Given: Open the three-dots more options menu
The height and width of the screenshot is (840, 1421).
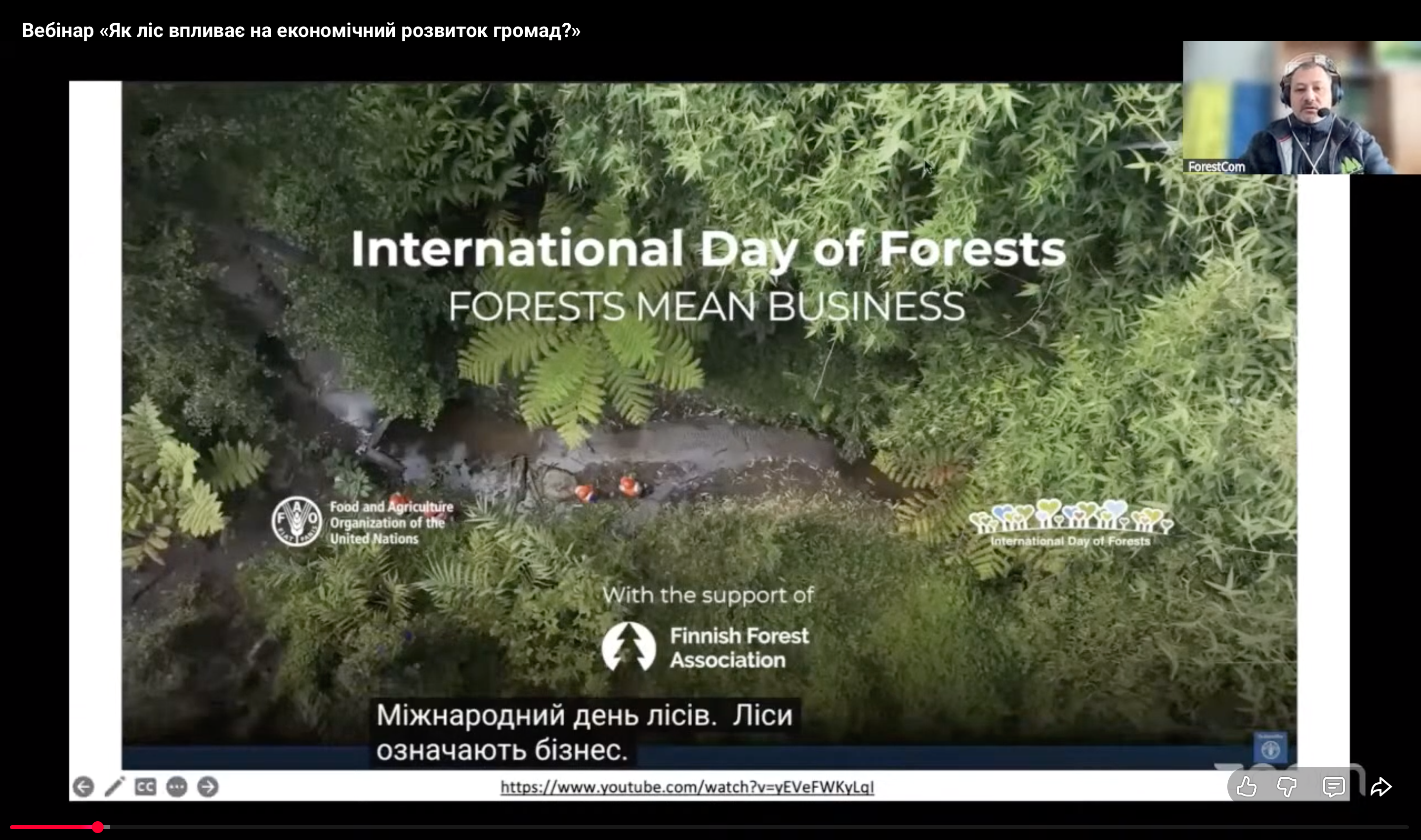Looking at the screenshot, I should (177, 787).
